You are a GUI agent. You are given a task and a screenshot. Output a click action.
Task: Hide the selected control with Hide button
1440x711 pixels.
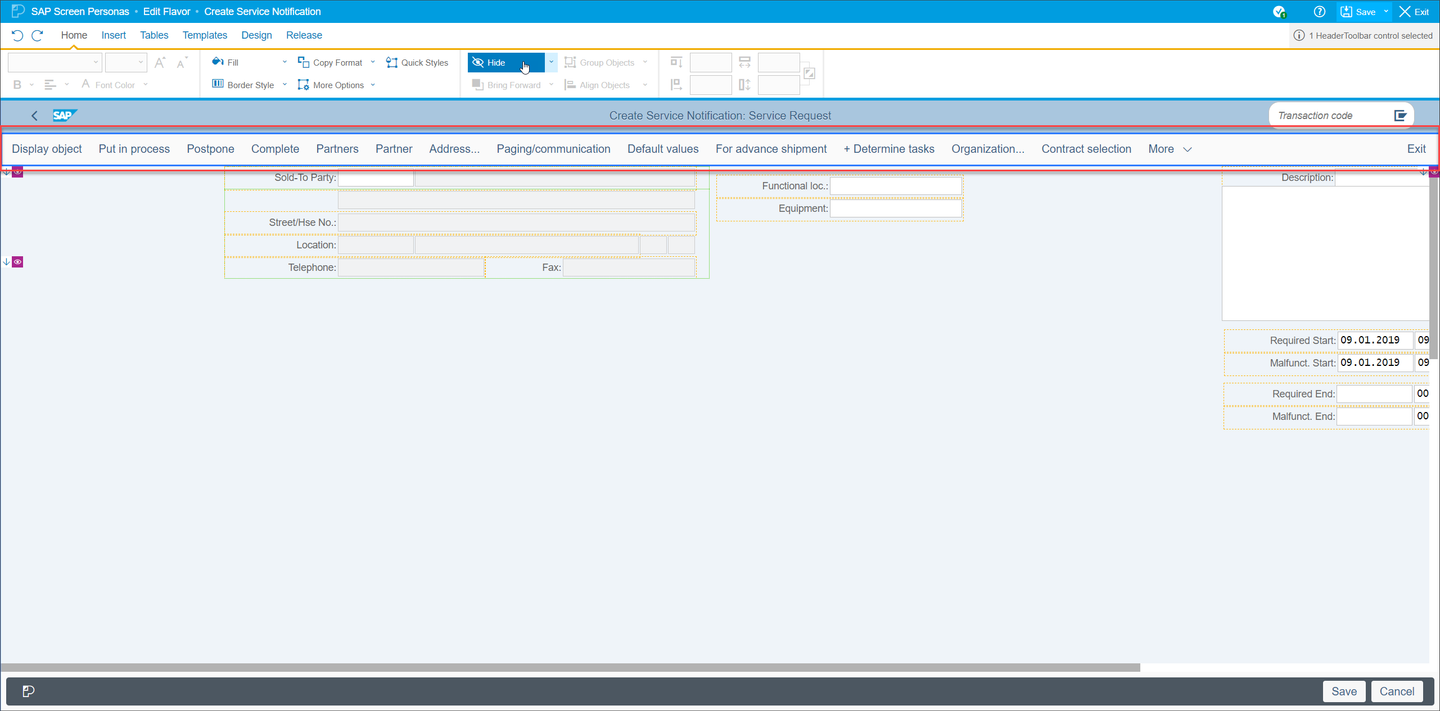[506, 63]
